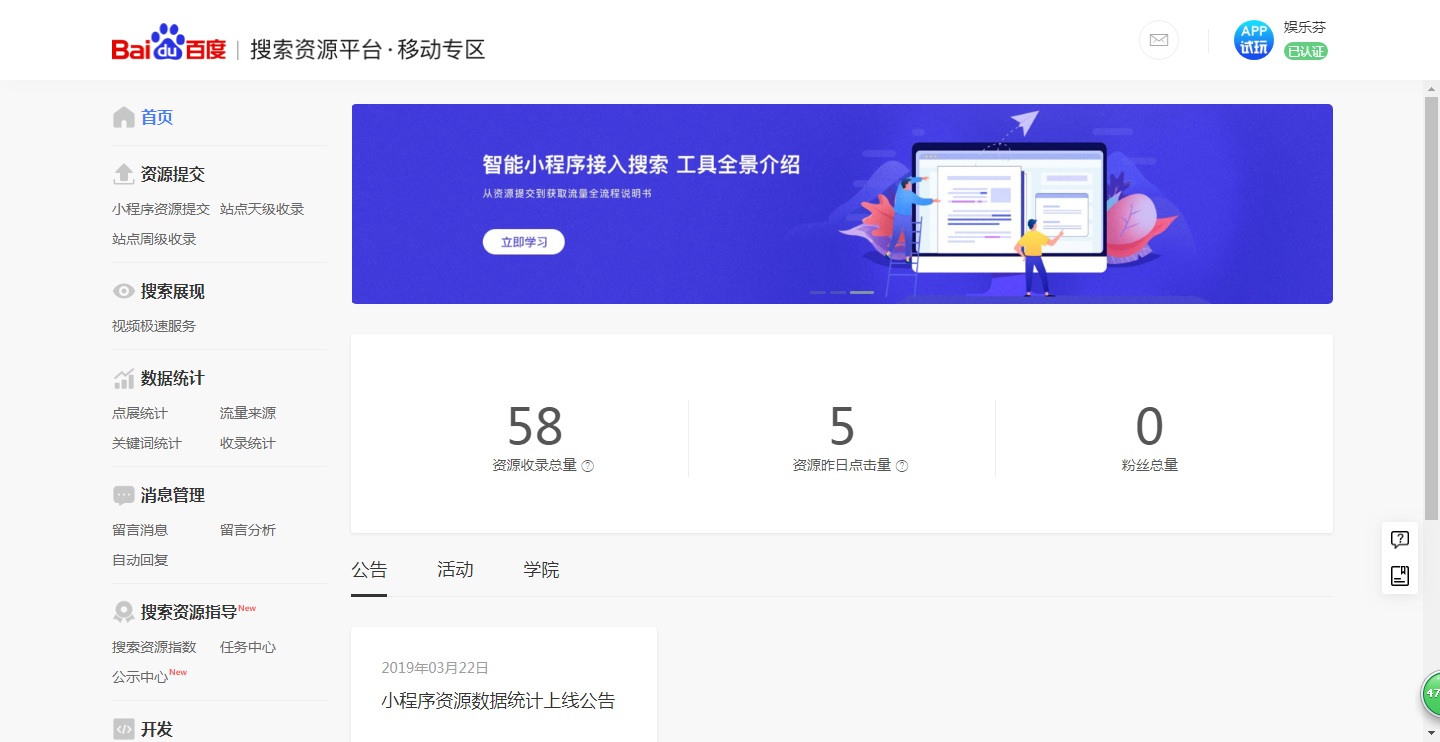Switch to the 公告 tab
This screenshot has width=1440, height=742.
(x=369, y=570)
